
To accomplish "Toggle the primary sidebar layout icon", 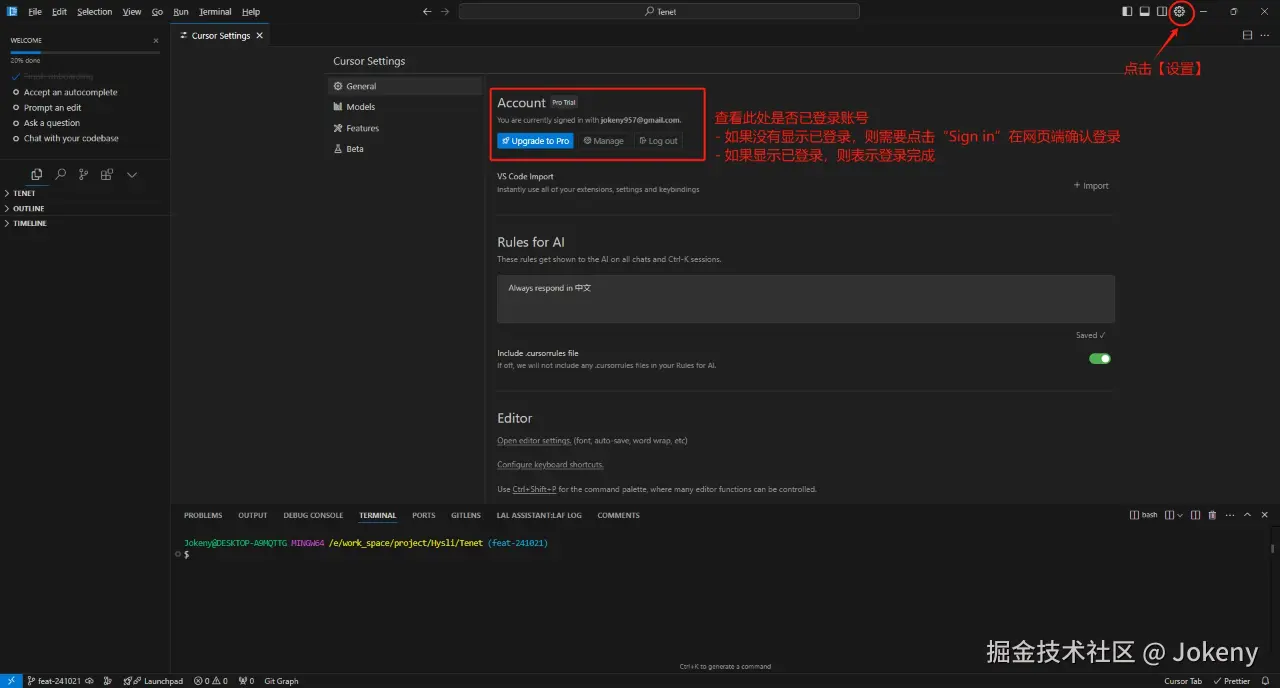I will click(1128, 11).
